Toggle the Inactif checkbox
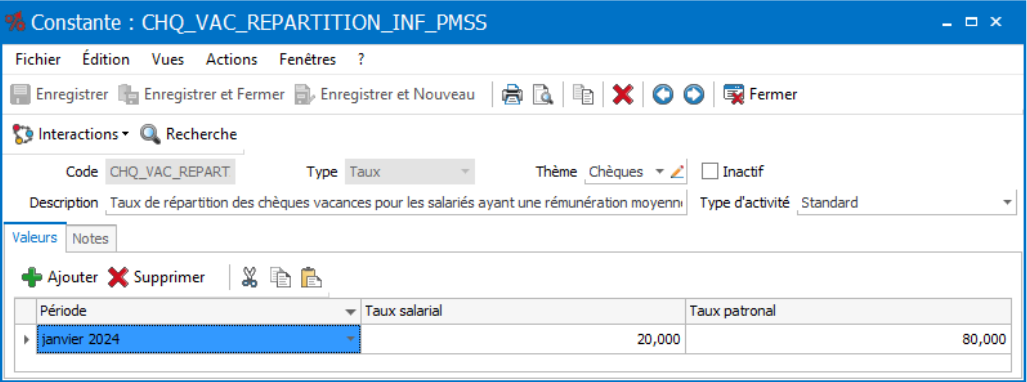This screenshot has width=1027, height=382. pos(710,172)
